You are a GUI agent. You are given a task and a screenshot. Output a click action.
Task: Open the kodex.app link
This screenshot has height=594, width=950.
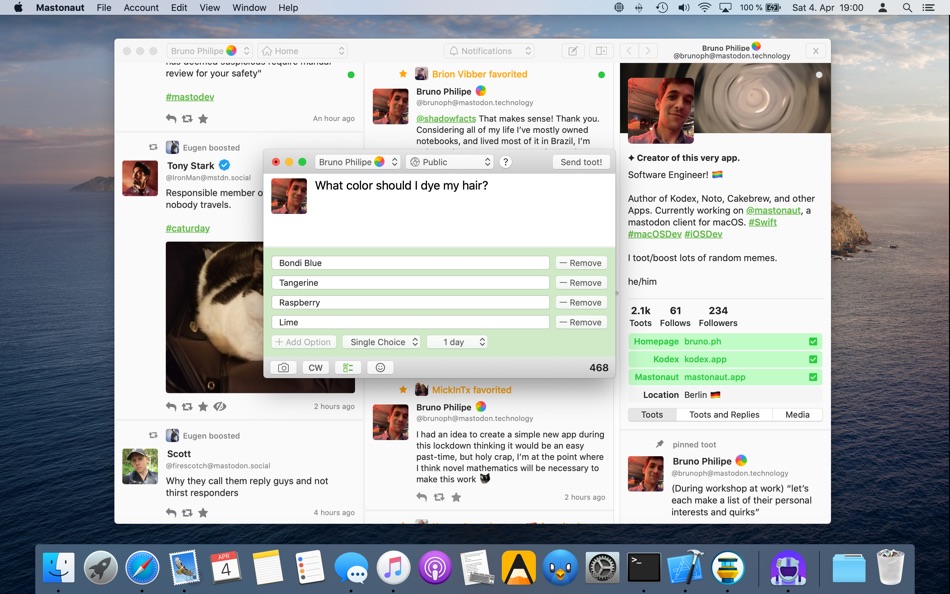coord(705,359)
